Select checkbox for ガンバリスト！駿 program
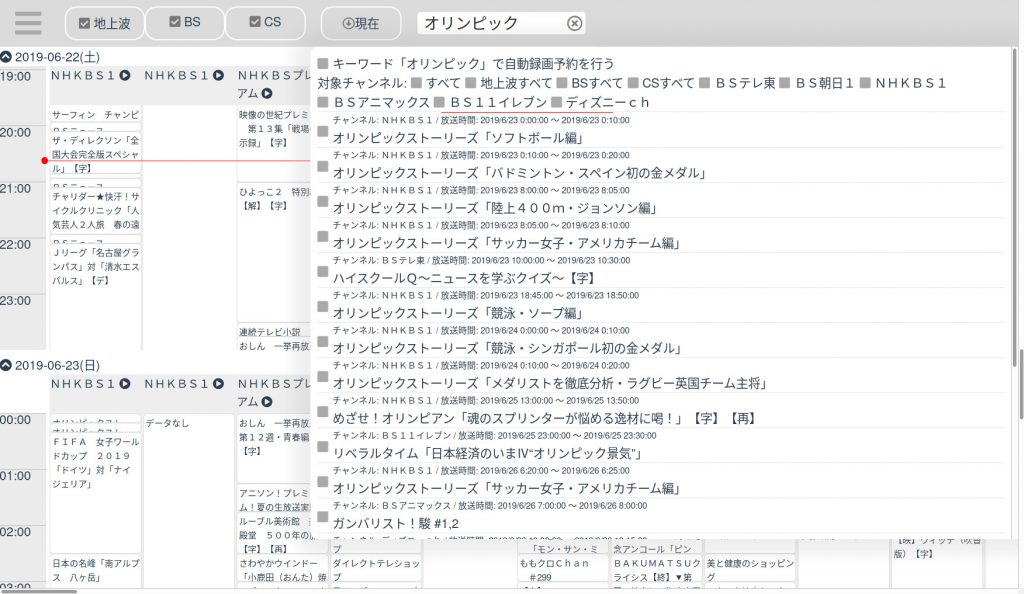The image size is (1024, 594). point(323,517)
